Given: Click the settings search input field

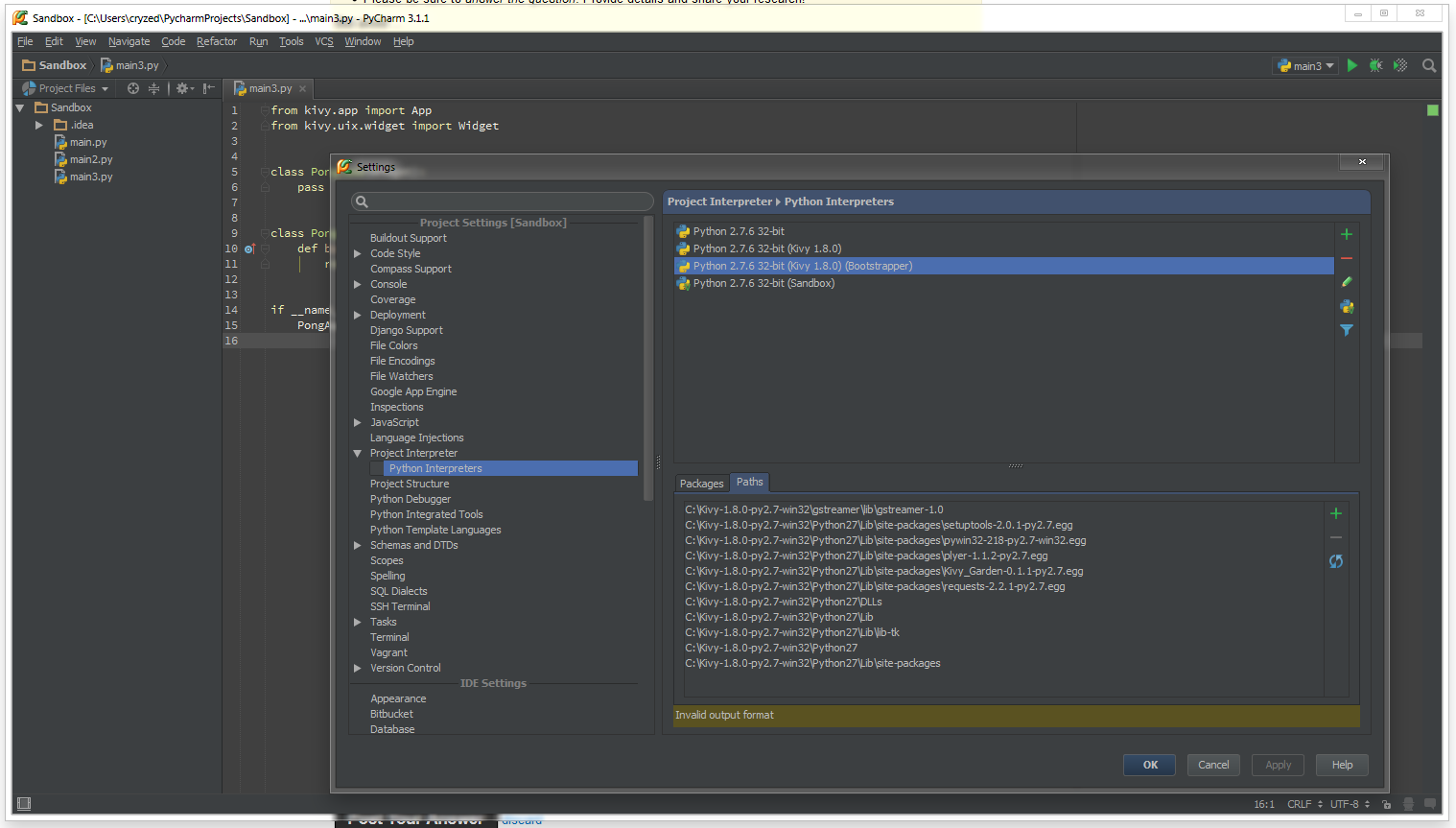Looking at the screenshot, I should pyautogui.click(x=503, y=201).
